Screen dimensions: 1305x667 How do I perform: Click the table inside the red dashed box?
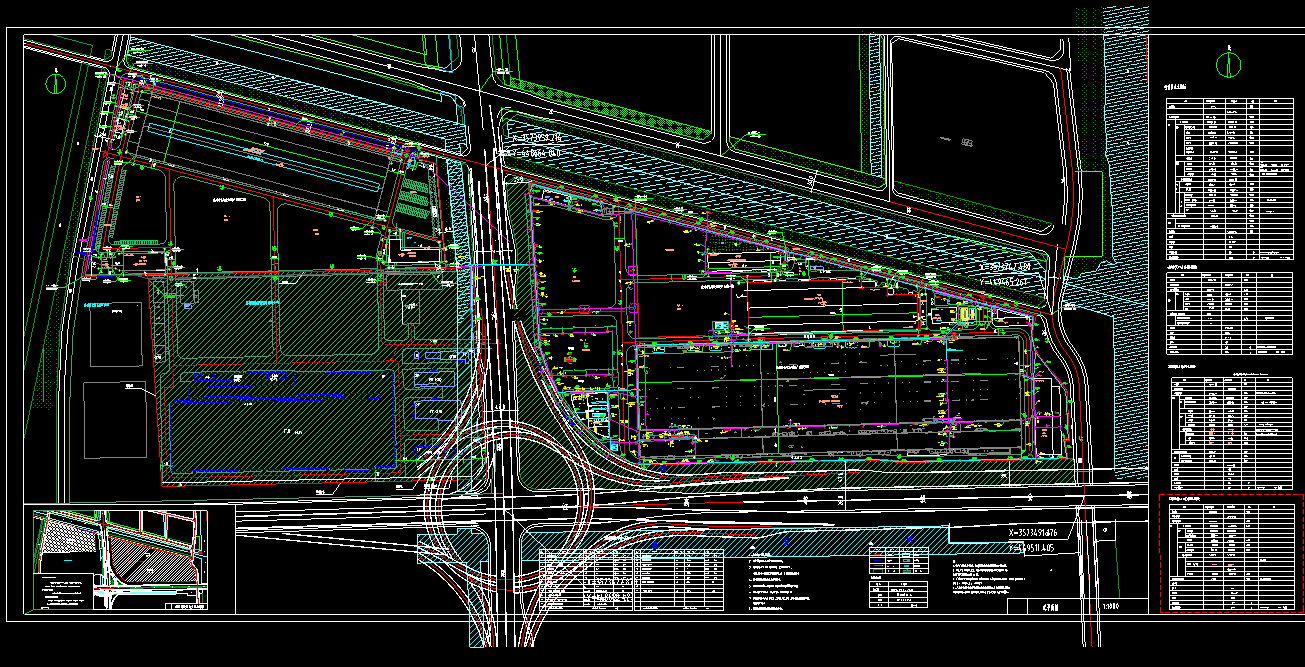click(x=1229, y=556)
